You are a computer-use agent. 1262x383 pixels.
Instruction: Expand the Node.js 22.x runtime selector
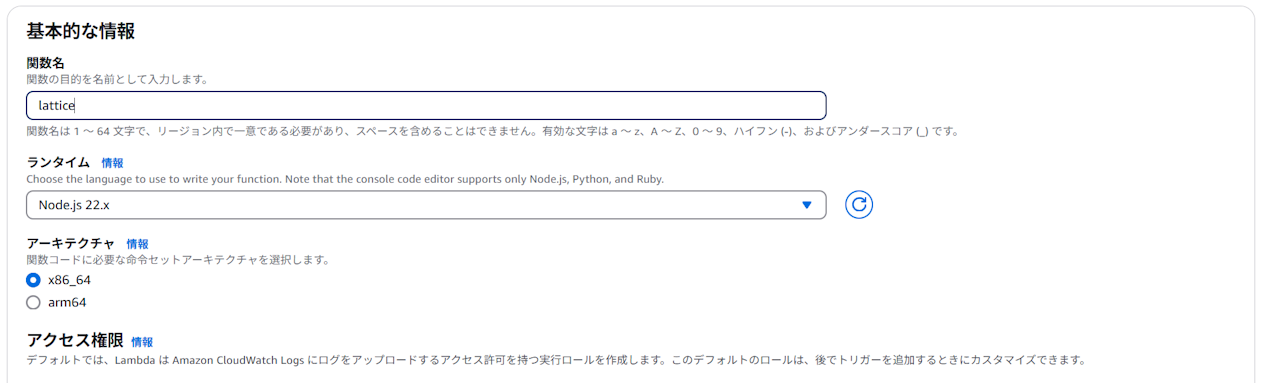point(426,205)
